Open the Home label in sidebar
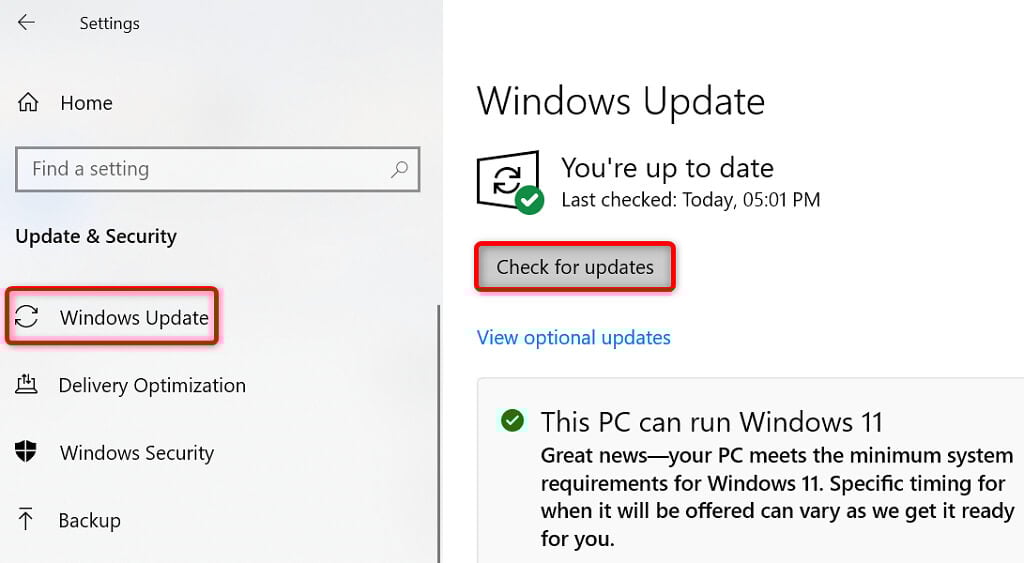The height and width of the screenshot is (563, 1024). (x=86, y=103)
